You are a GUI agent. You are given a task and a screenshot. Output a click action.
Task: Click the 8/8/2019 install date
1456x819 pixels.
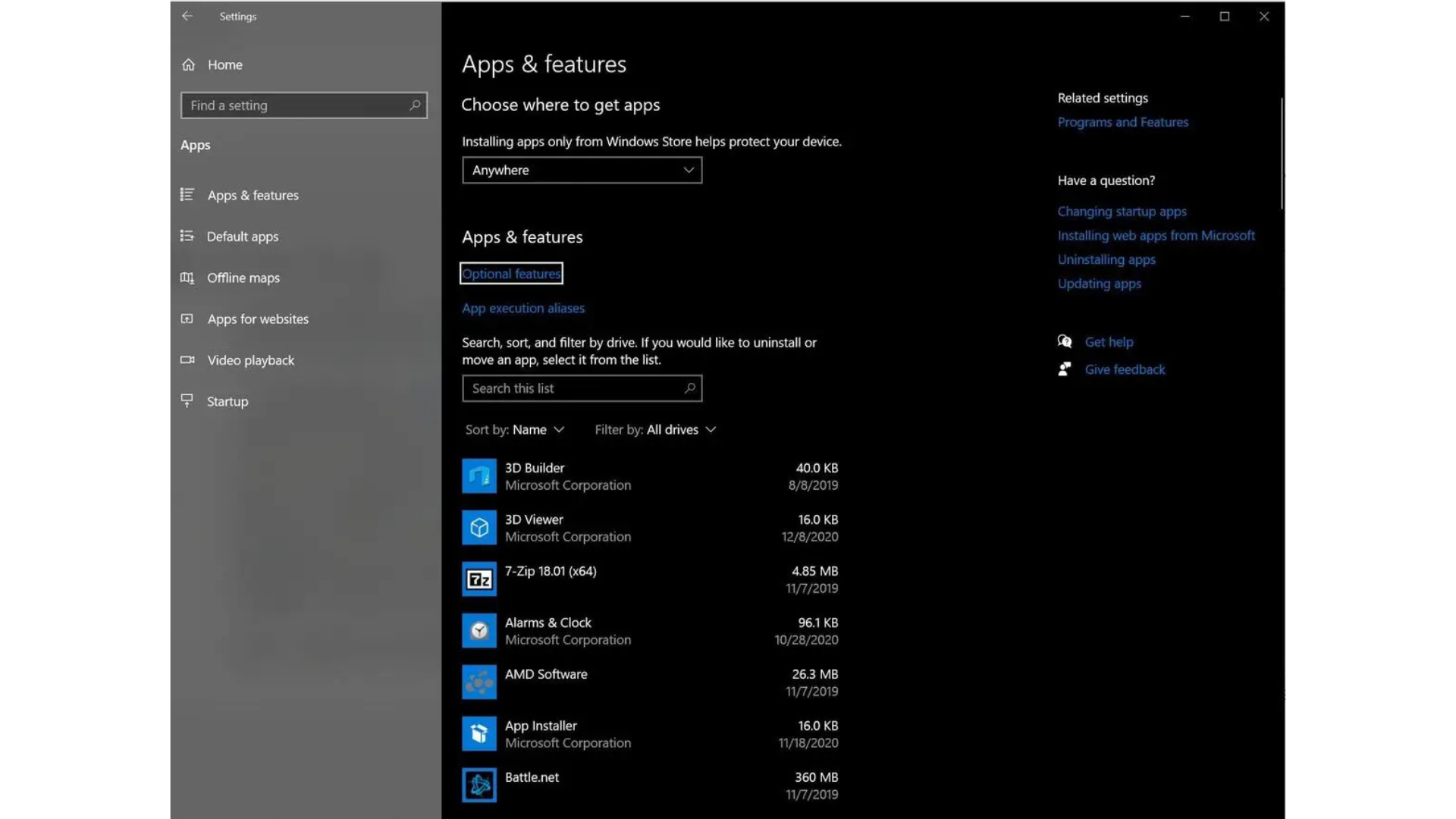[x=813, y=485]
